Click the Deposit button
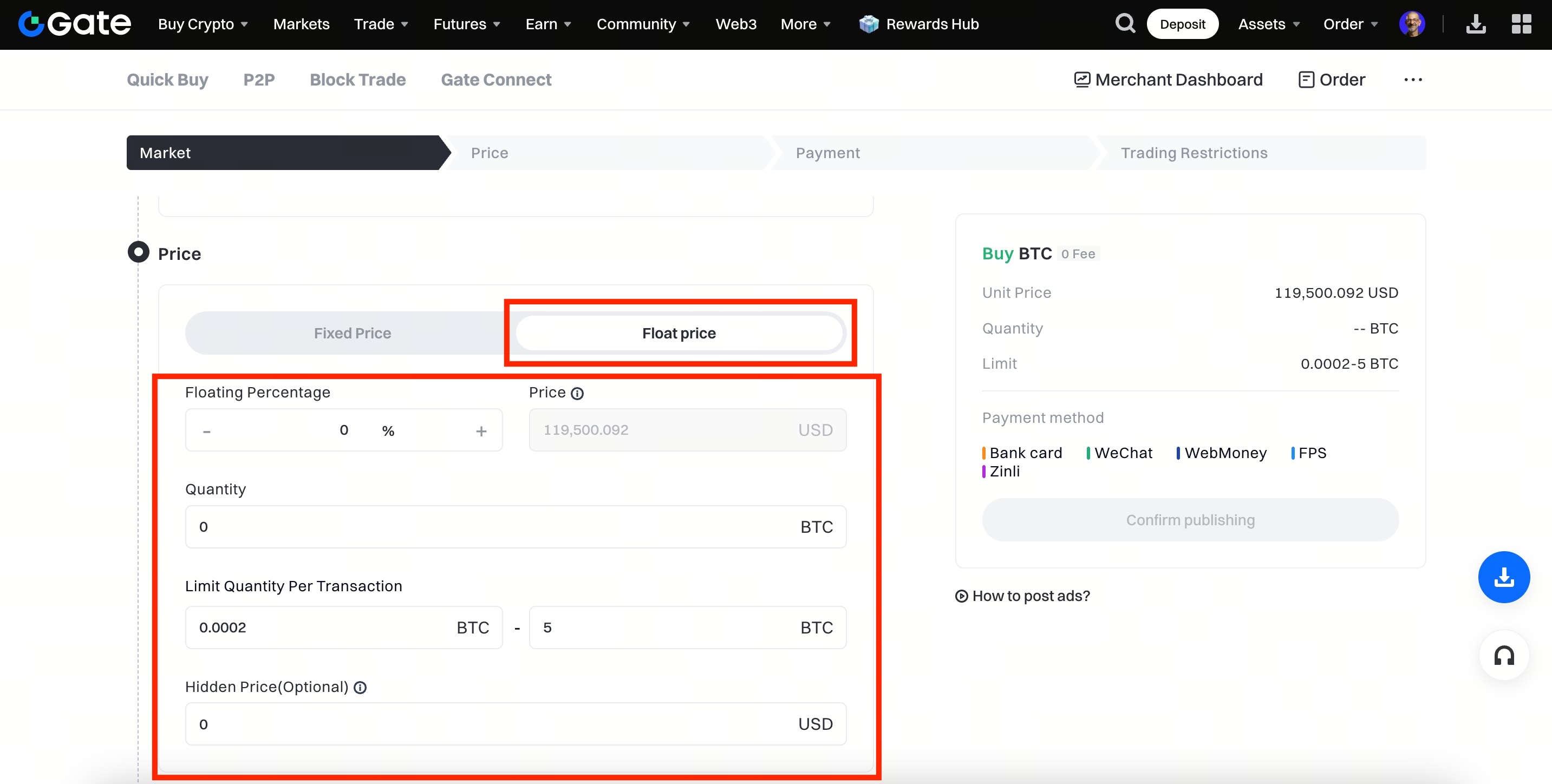 [1182, 24]
